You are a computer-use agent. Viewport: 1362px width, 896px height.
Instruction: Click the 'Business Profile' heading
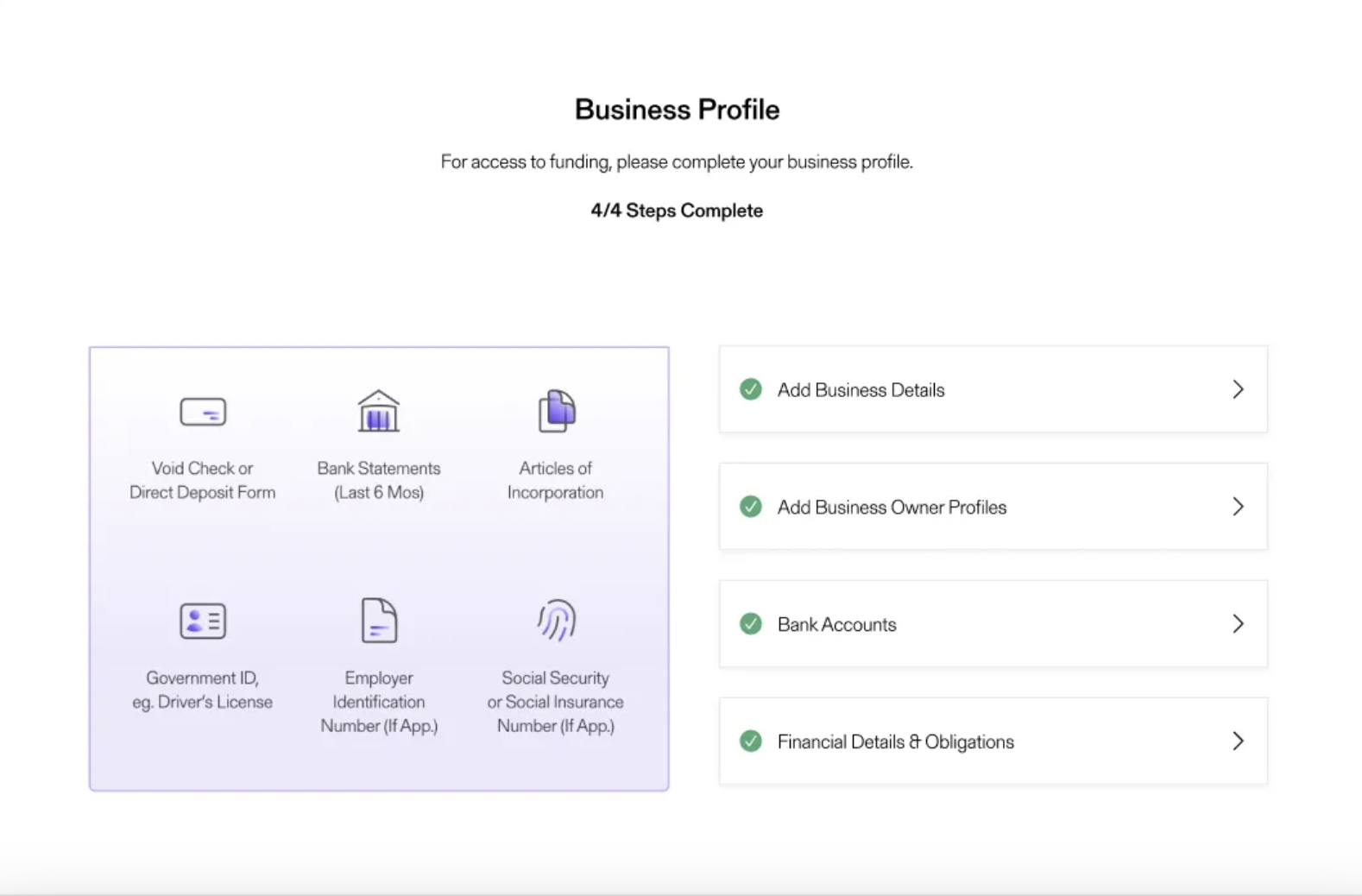pyautogui.click(x=678, y=110)
